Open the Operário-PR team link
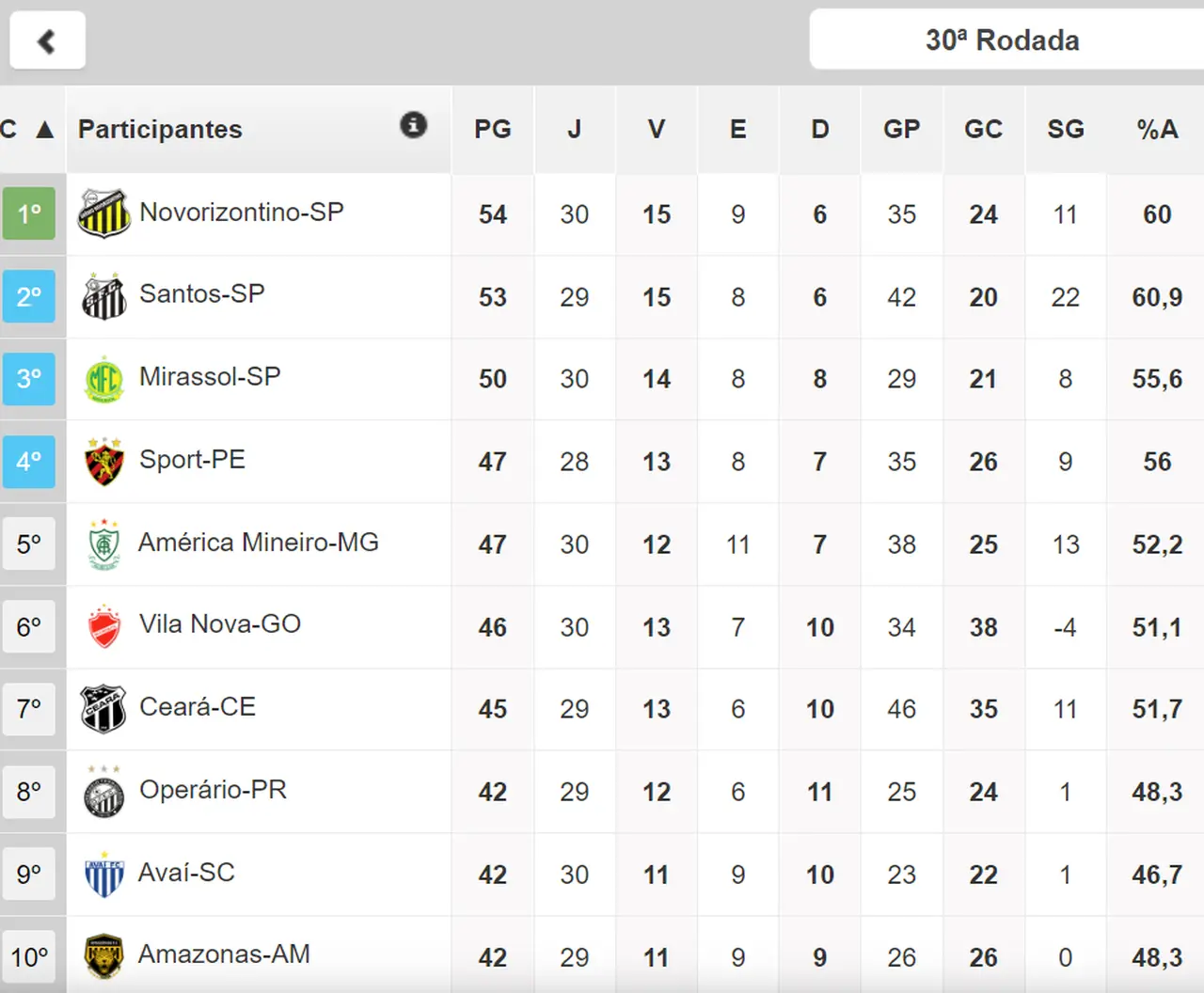The image size is (1204, 993). (213, 790)
